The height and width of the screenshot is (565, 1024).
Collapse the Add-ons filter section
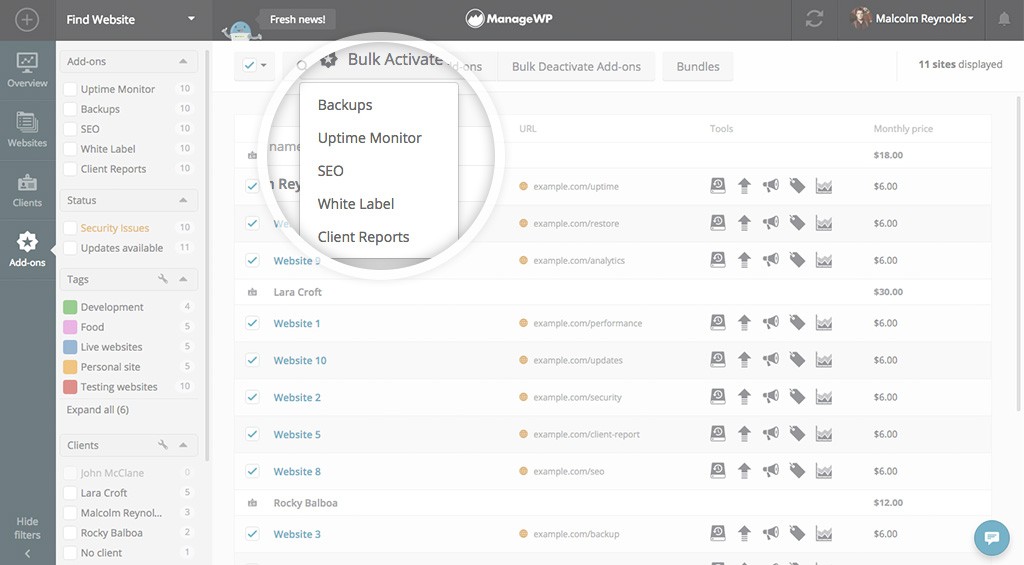point(183,62)
